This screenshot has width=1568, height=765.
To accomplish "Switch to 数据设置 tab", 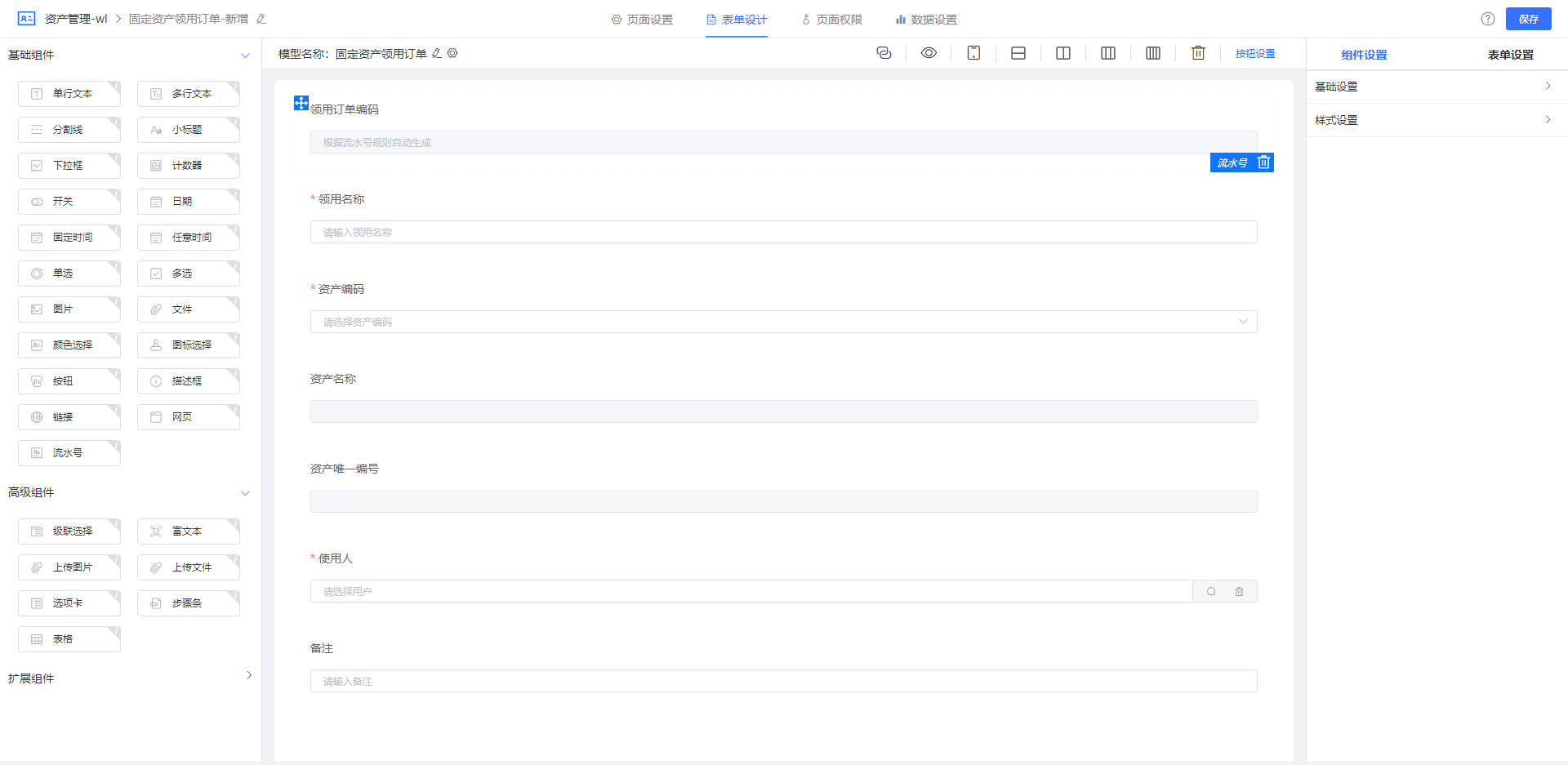I will [926, 20].
